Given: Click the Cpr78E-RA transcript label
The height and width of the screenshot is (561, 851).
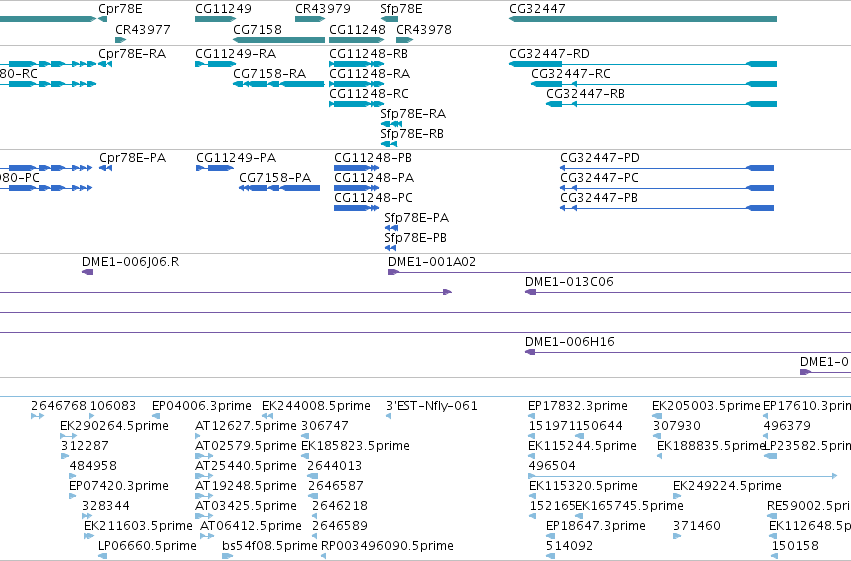Looking at the screenshot, I should 132,54.
